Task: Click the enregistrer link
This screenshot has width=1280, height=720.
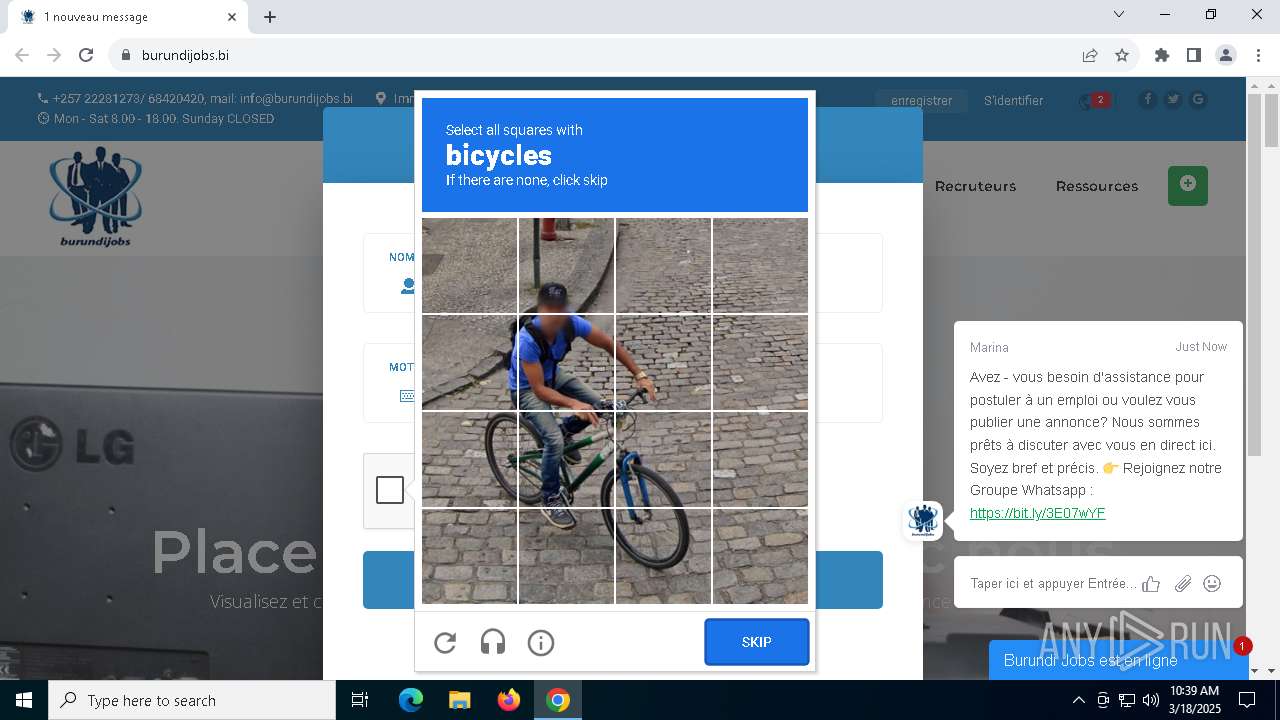Action: click(x=921, y=100)
